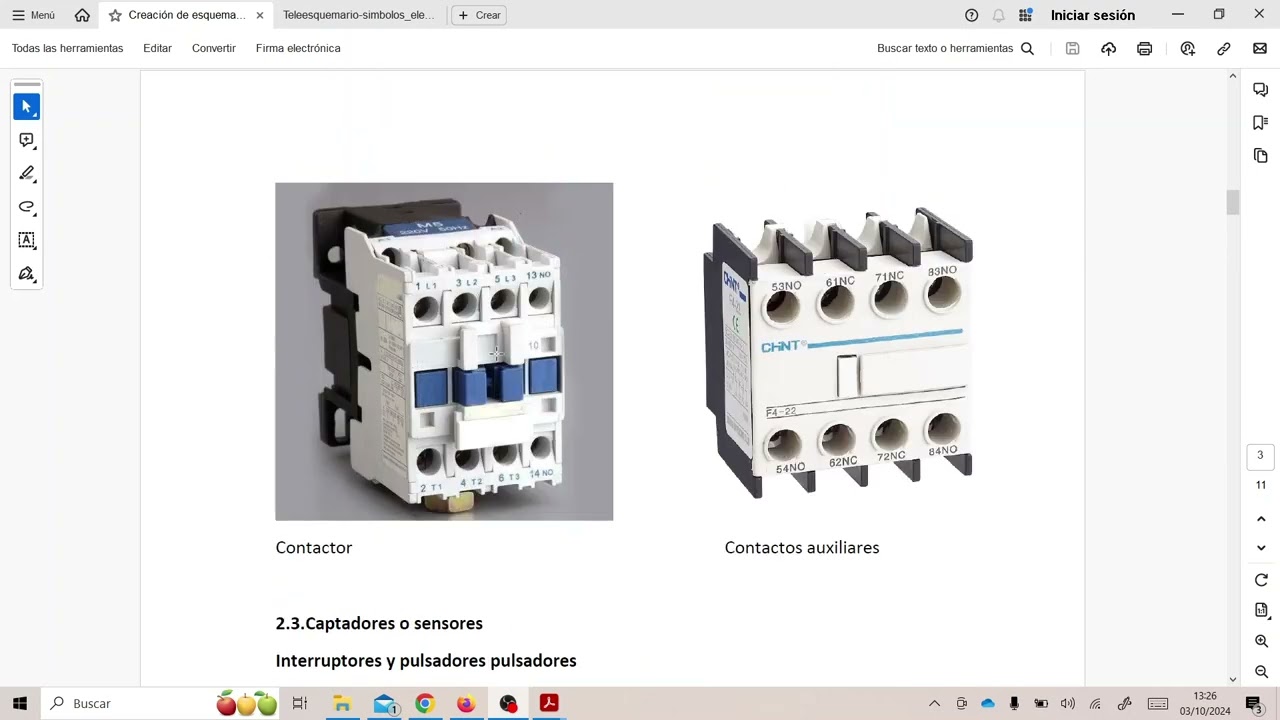This screenshot has height=720, width=1280.
Task: Open Task View on taskbar
Action: (299, 704)
